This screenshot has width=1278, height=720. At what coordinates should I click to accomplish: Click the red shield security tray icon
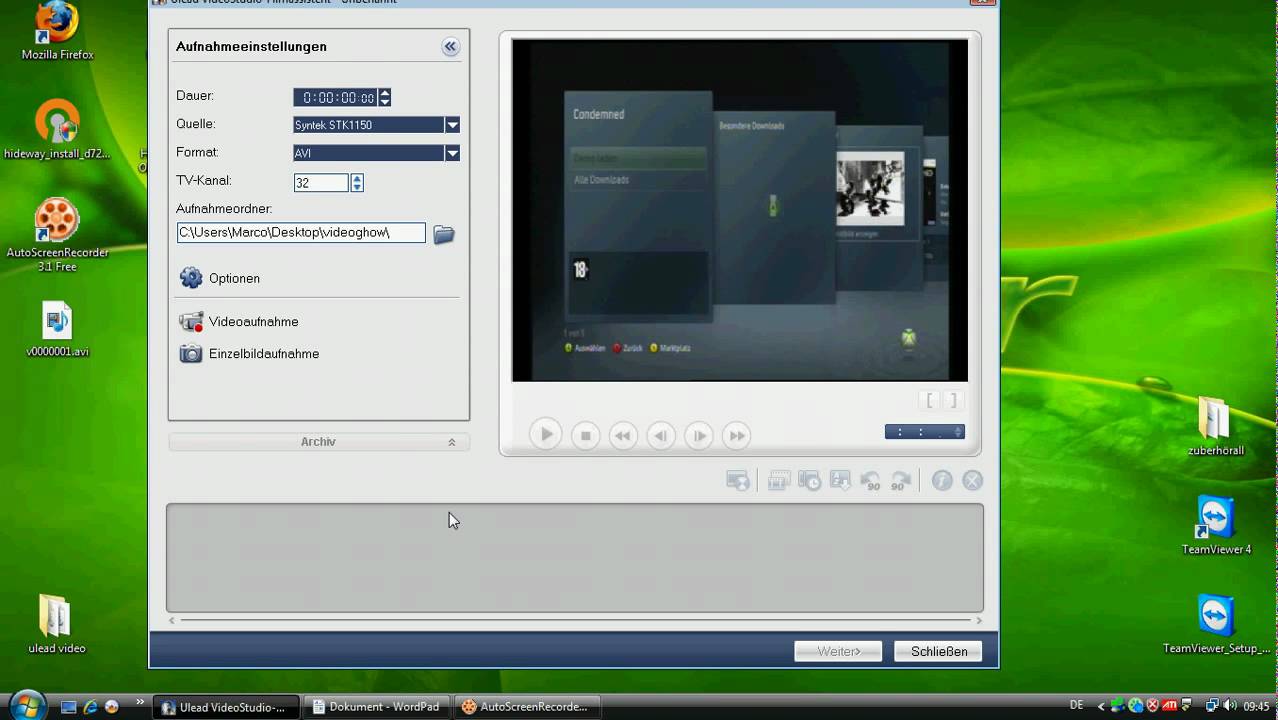pyautogui.click(x=1152, y=706)
